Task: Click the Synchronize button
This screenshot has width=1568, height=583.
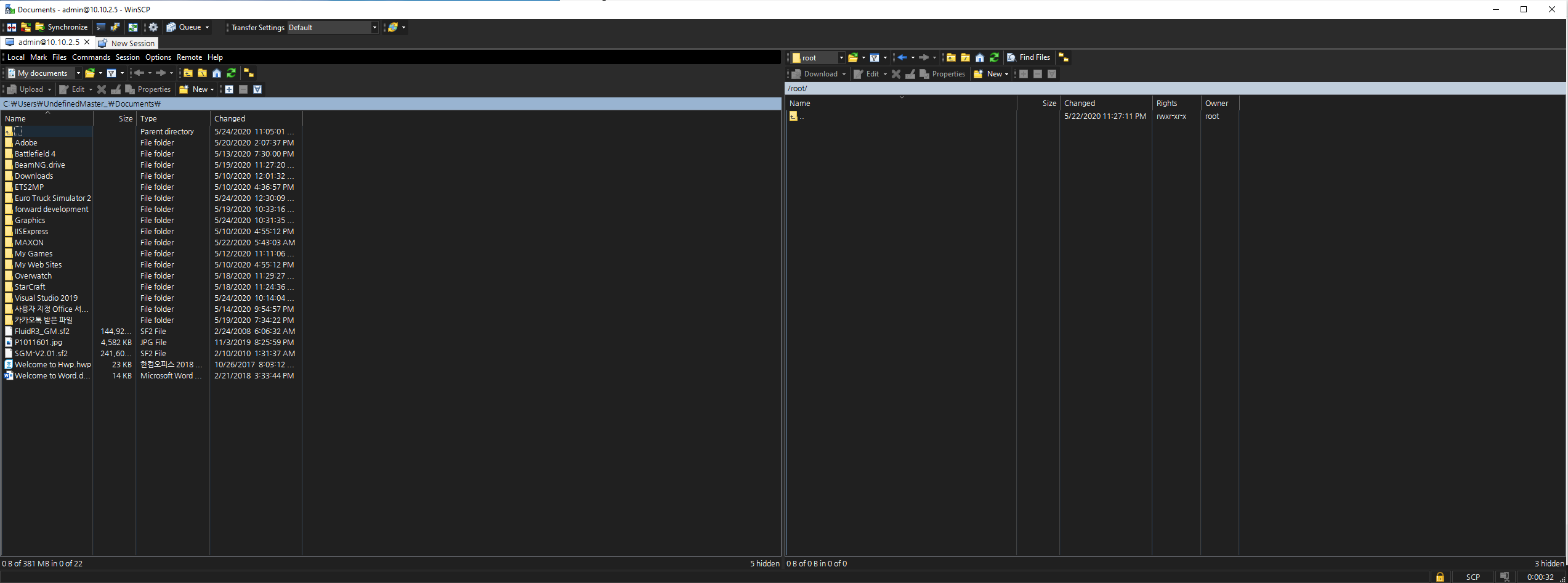Action: pos(62,27)
